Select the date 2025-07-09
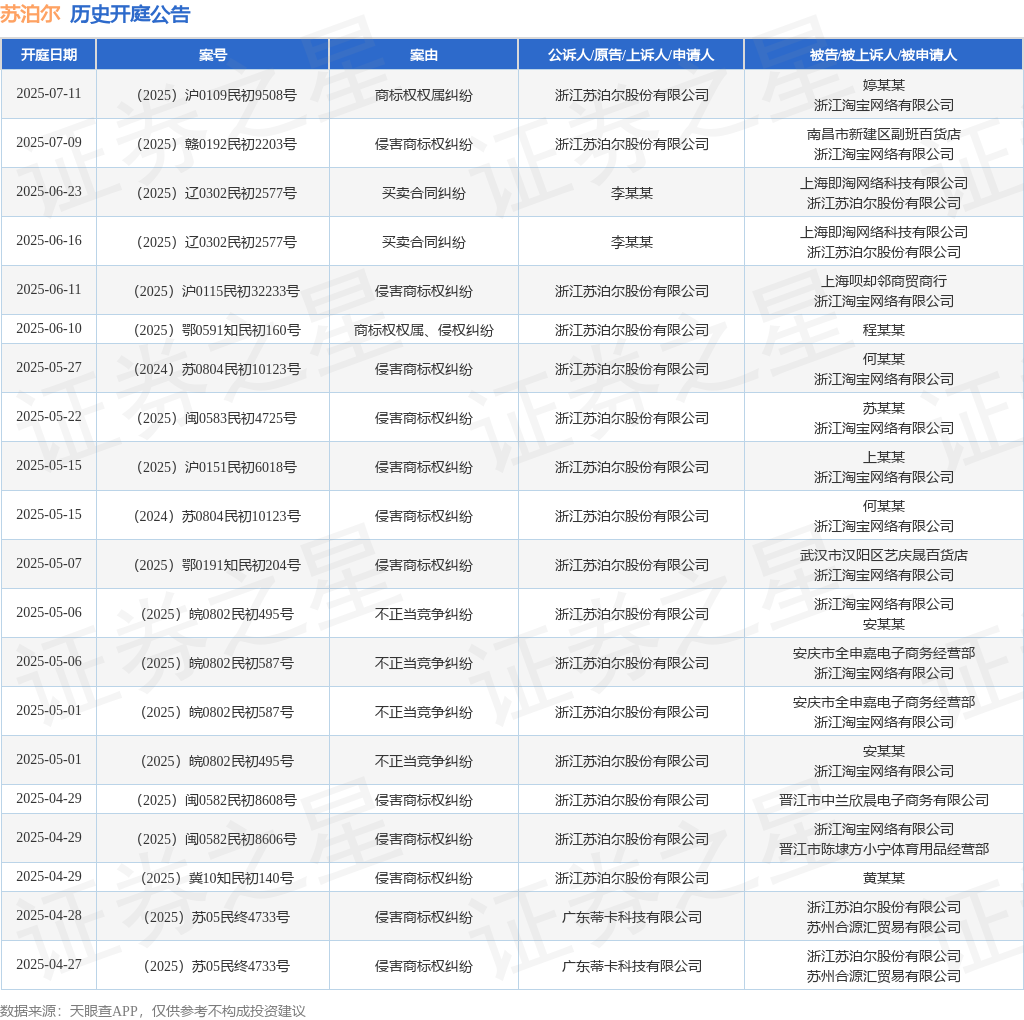Viewport: 1024px width, 1020px height. pos(49,142)
